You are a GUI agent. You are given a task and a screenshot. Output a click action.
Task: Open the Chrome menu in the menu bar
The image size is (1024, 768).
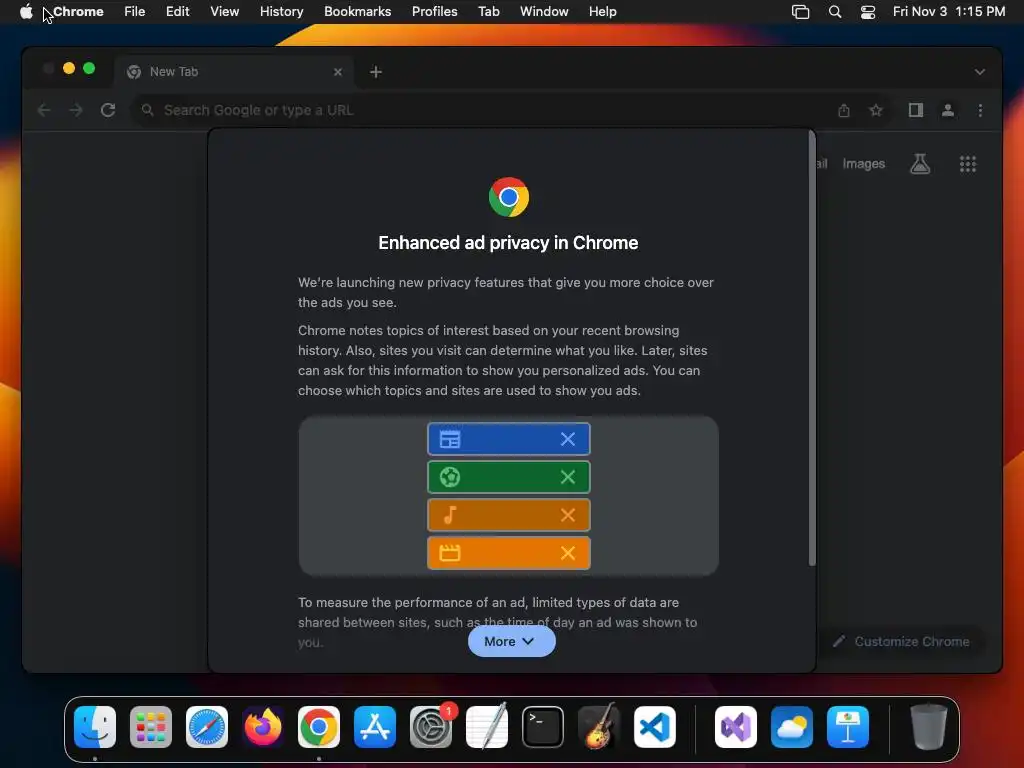pos(78,12)
